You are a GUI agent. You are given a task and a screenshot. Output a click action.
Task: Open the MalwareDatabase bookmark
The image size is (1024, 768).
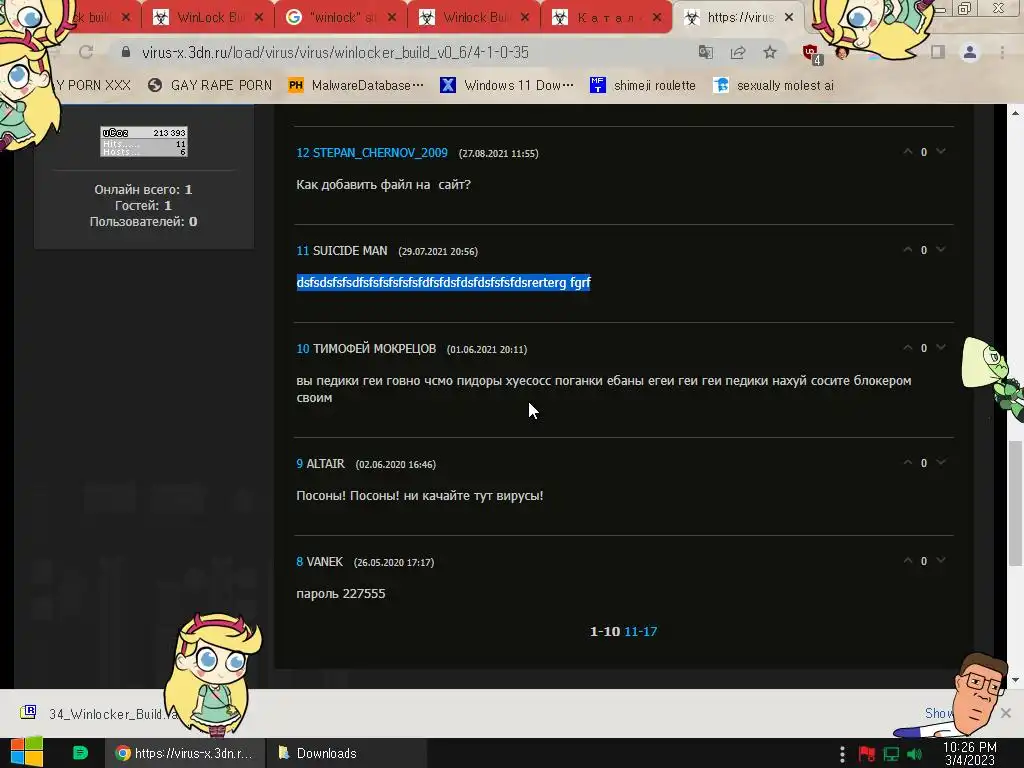click(356, 85)
